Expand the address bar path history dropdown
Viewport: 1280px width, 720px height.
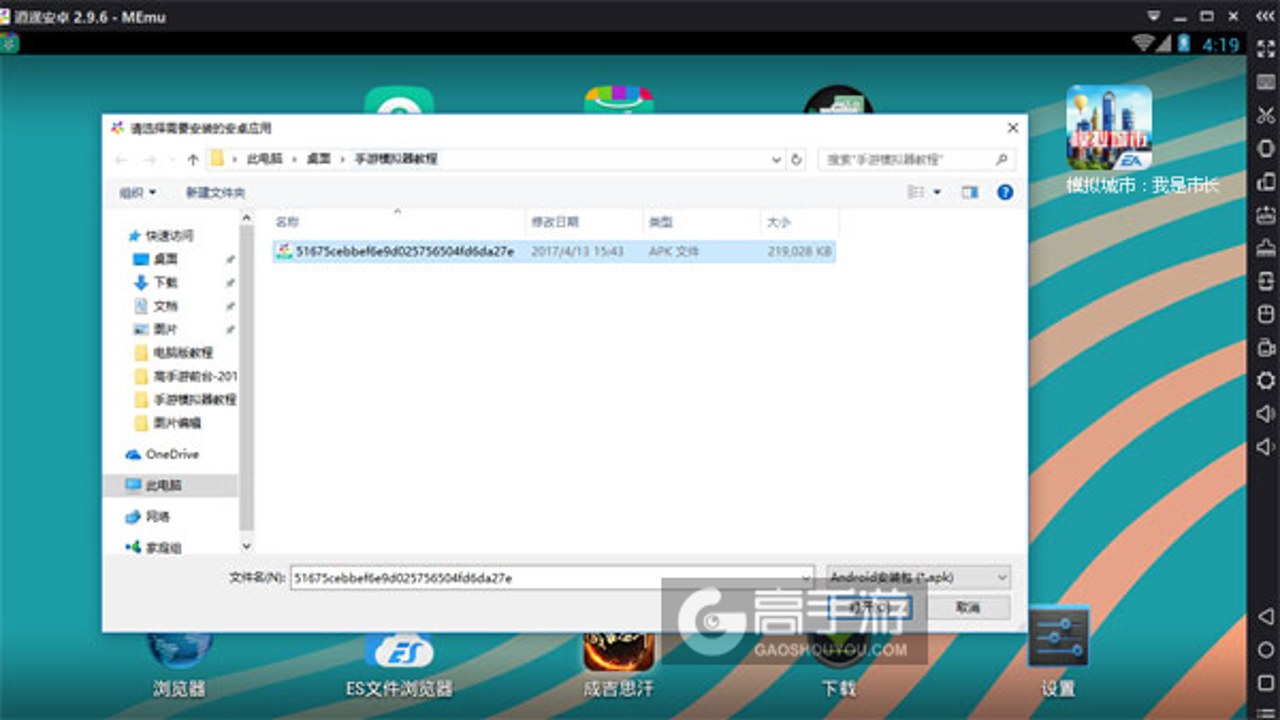pyautogui.click(x=777, y=159)
